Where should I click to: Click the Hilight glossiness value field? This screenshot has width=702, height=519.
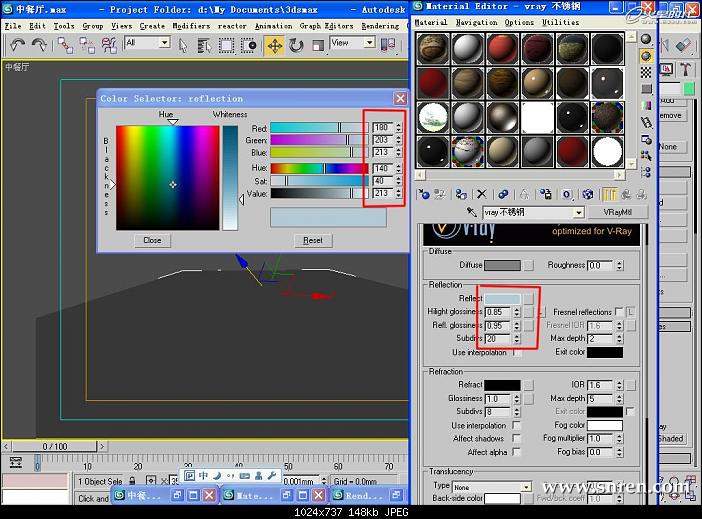pos(498,312)
